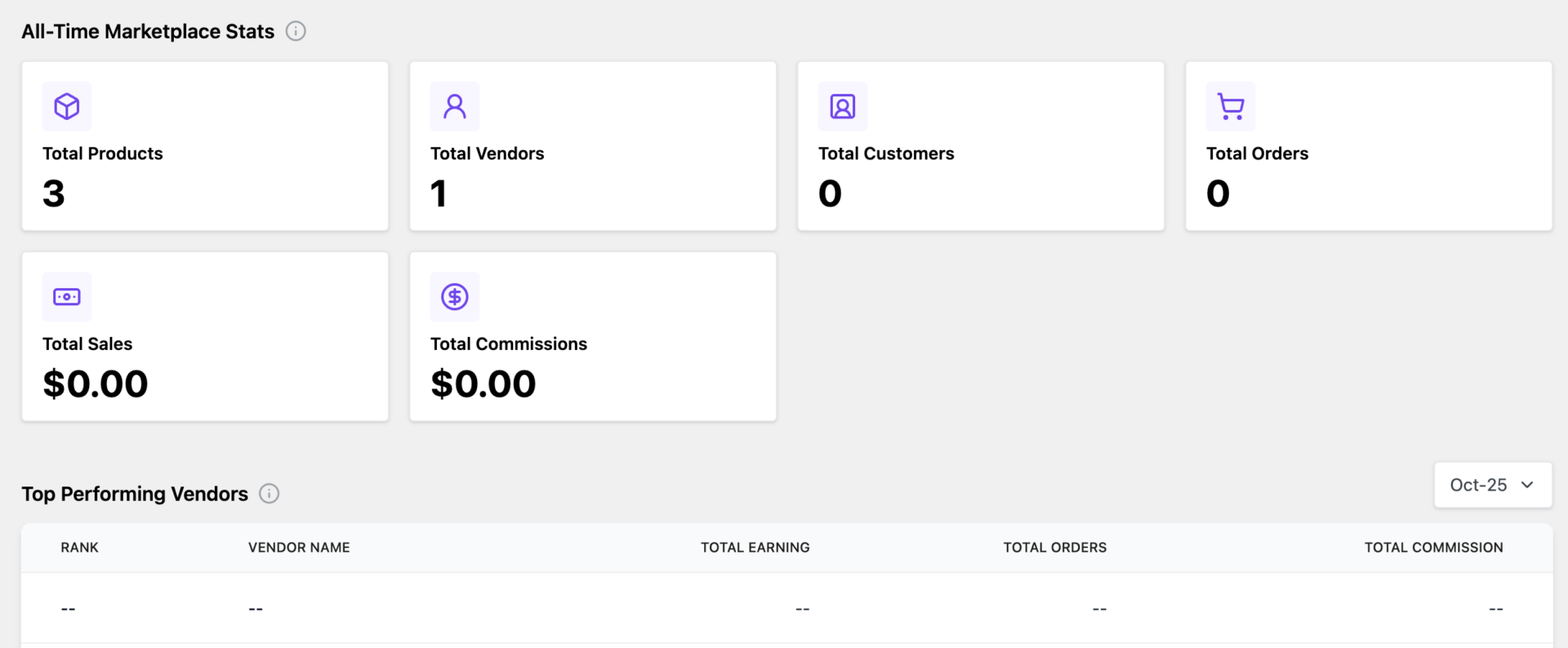
Task: Click the Total Commission column header
Action: pos(1433,548)
